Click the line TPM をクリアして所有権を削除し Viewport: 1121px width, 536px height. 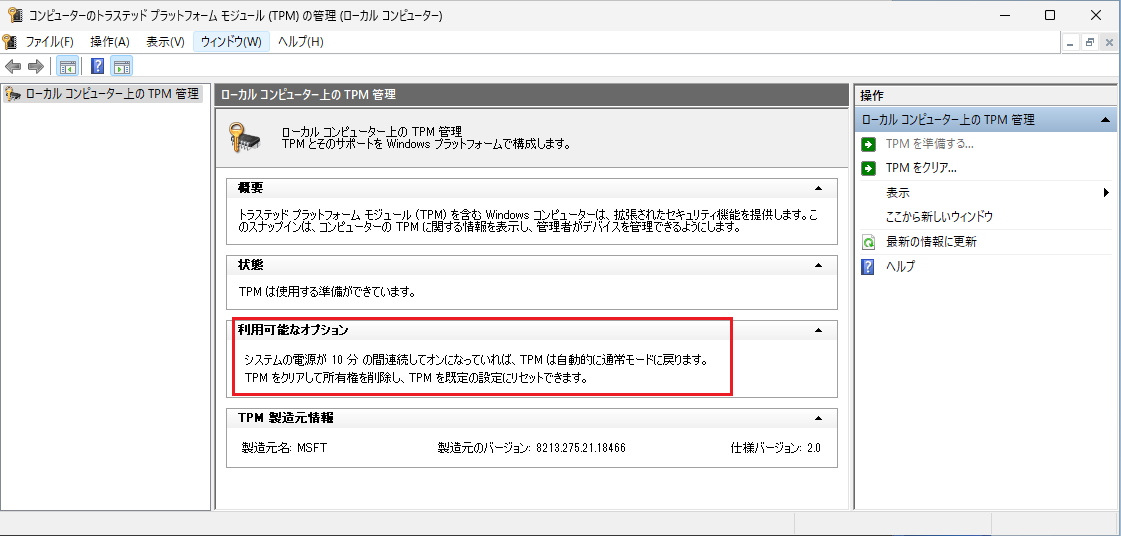pyautogui.click(x=415, y=379)
